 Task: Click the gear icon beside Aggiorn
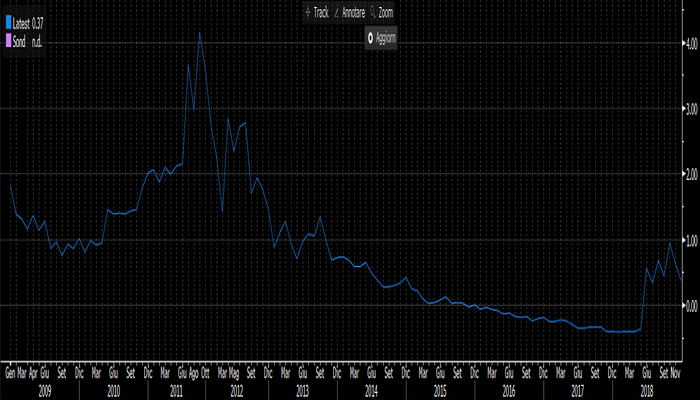click(x=370, y=37)
